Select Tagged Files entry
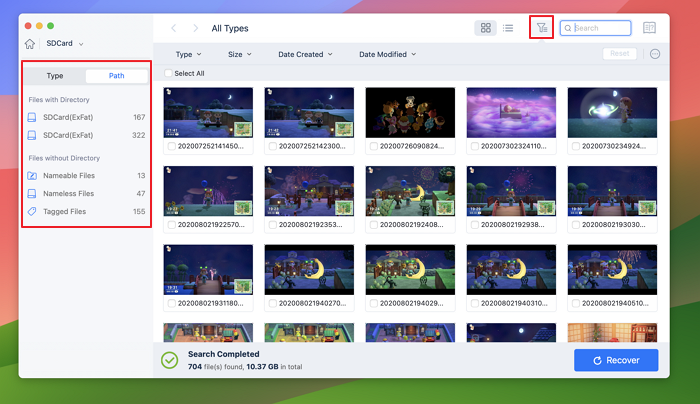This screenshot has height=404, width=700. 86,211
